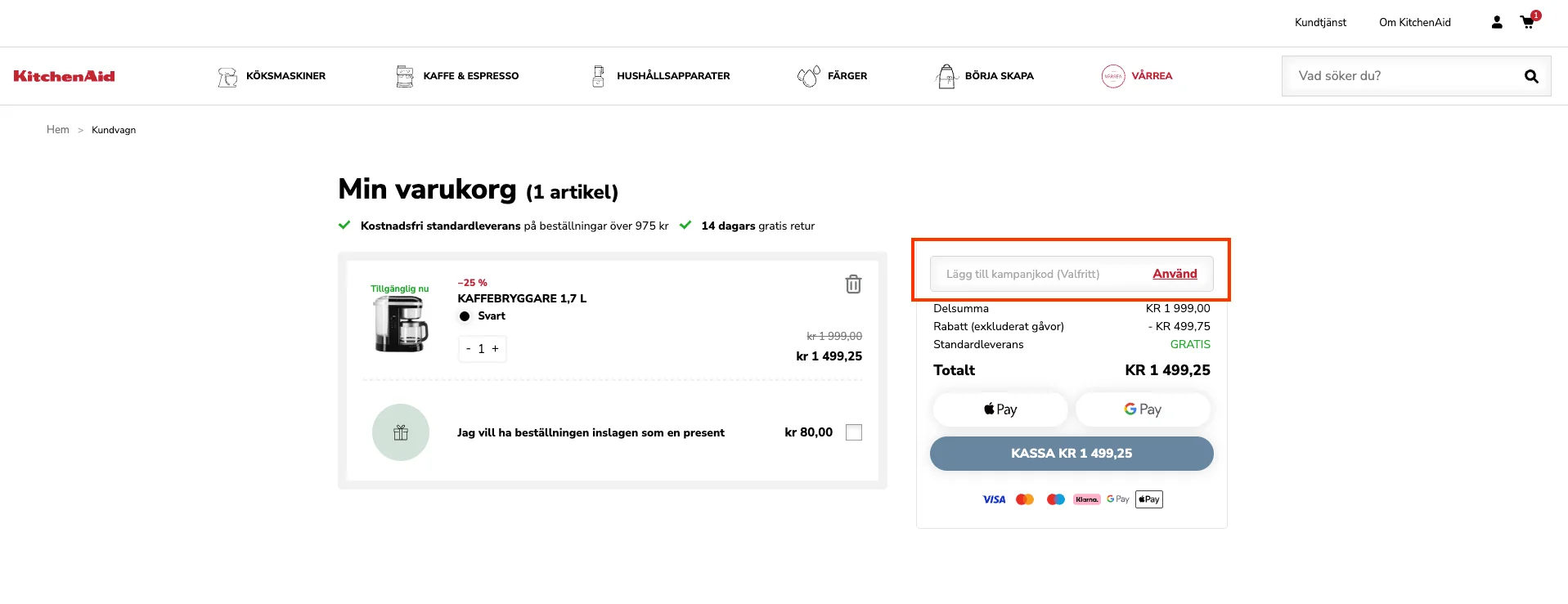Click the small Apple Pay logo
1568x604 pixels.
pos(1149,499)
